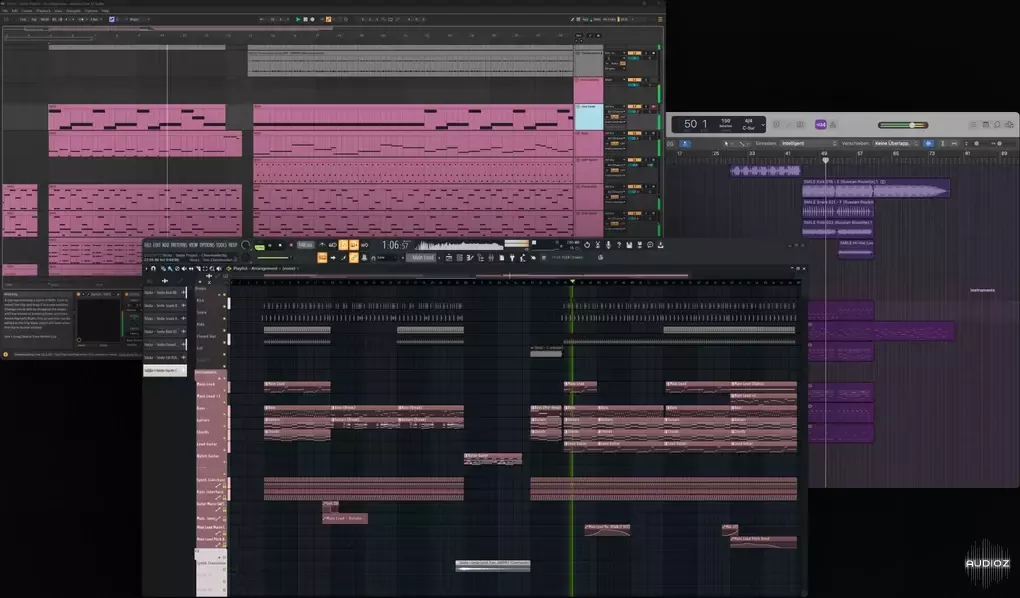1020x598 pixels.
Task: Open FL Studio Line snap dropdown
Action: pos(388,258)
